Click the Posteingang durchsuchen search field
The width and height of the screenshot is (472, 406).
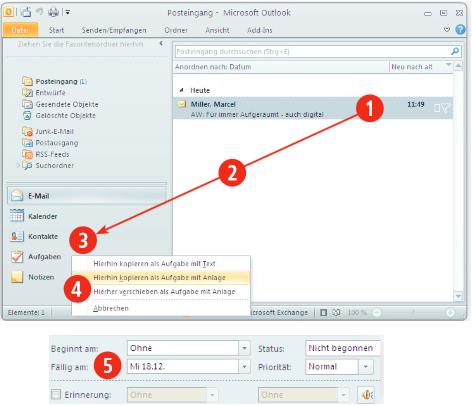point(312,51)
